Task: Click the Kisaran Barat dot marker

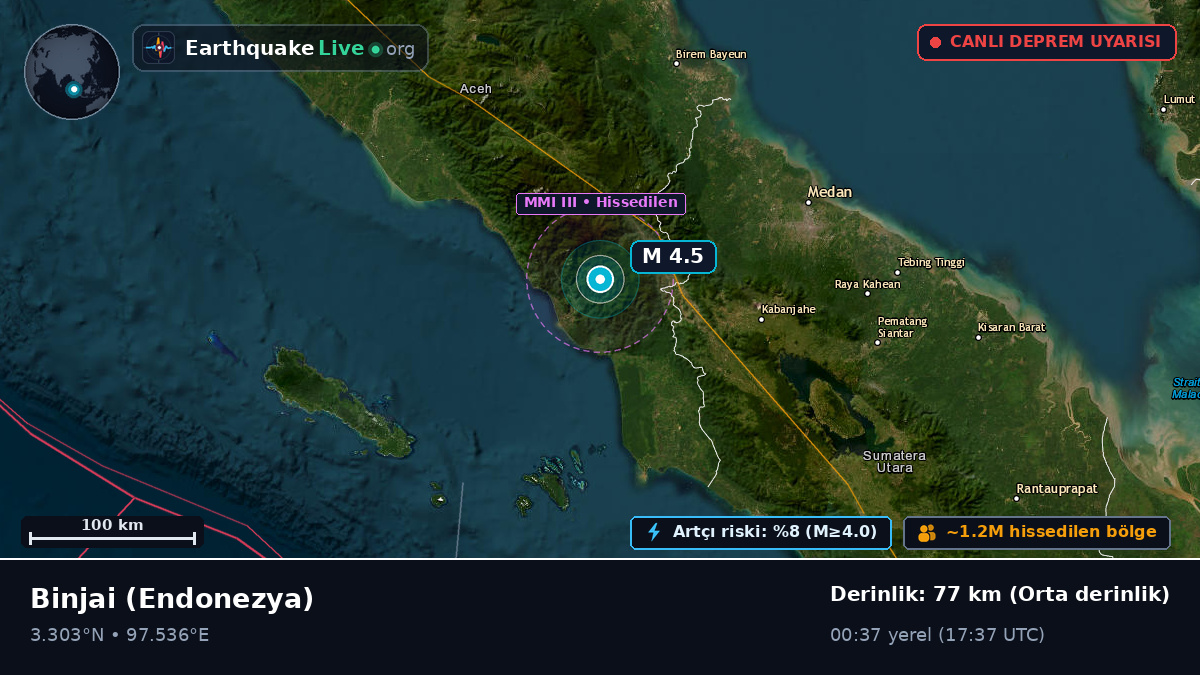Action: point(979,337)
